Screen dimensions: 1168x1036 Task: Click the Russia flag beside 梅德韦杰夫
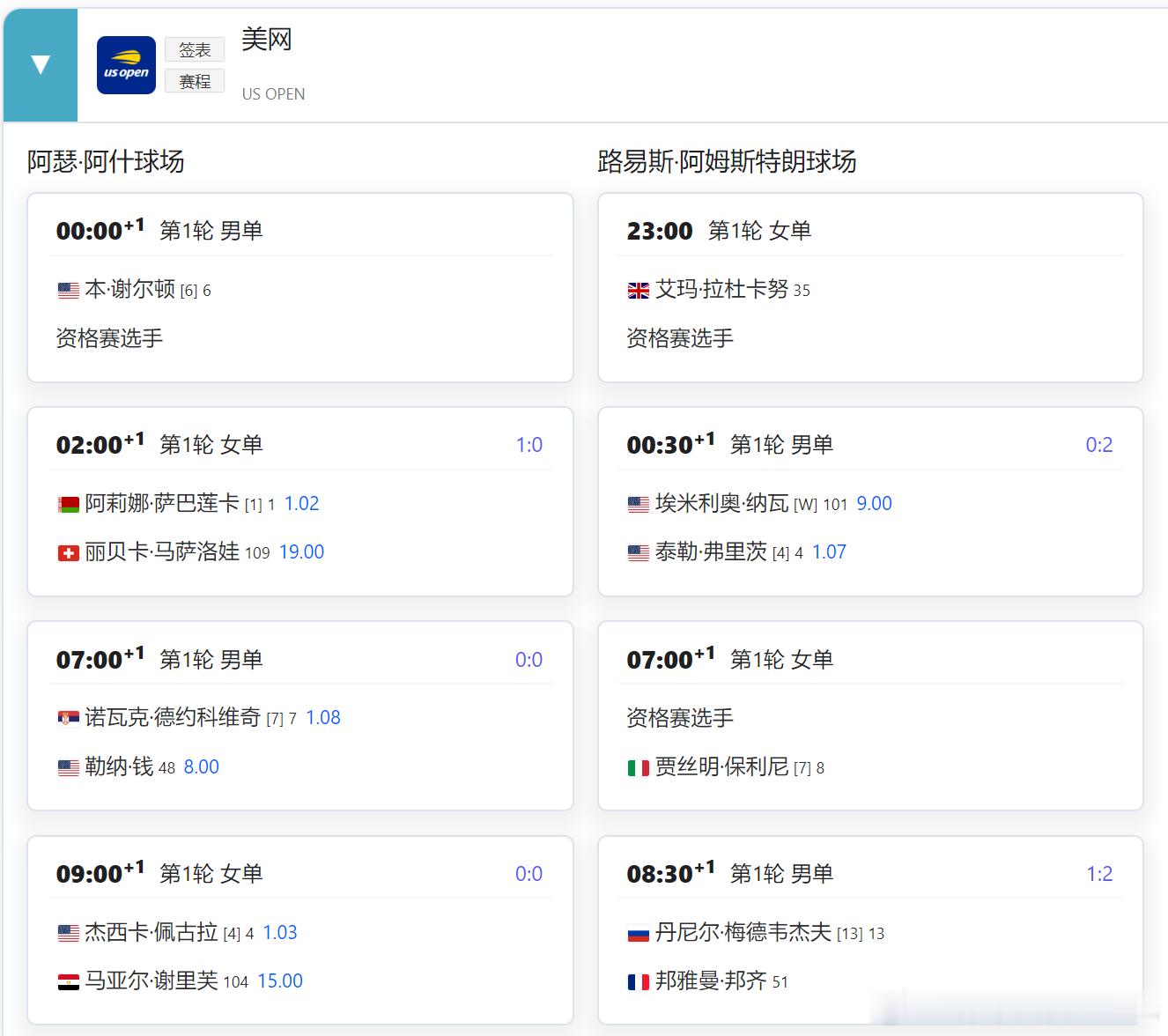click(x=639, y=934)
